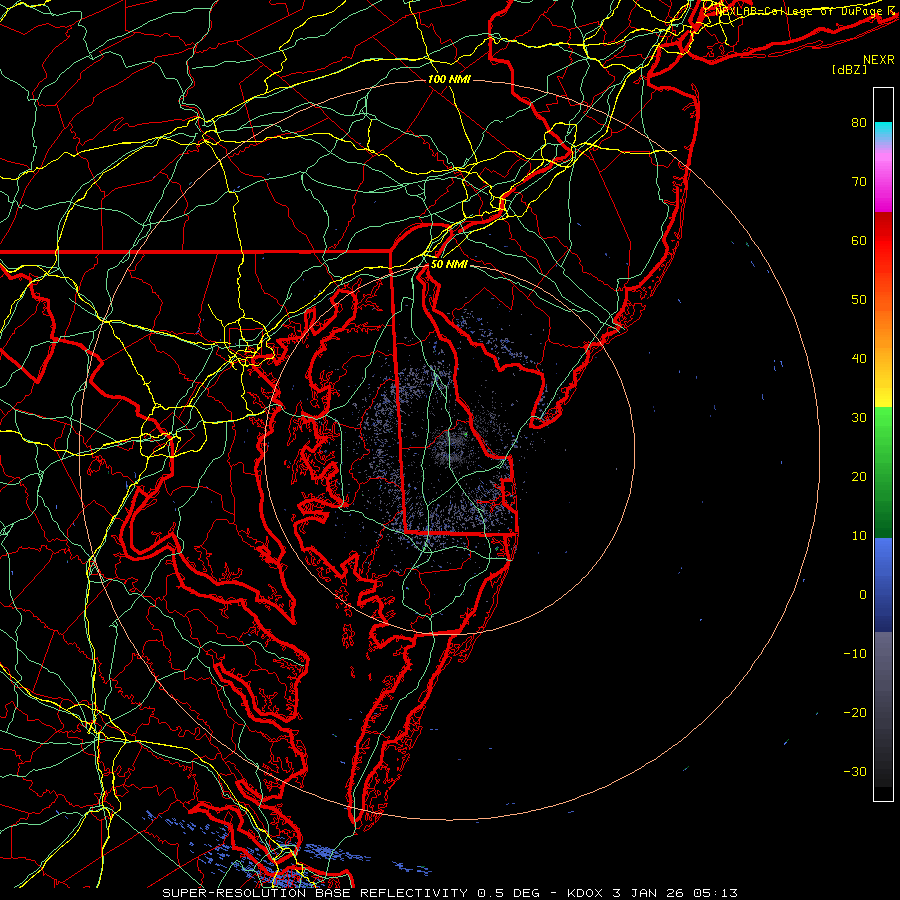This screenshot has width=900, height=900.
Task: Click the 0 value on the dBZ scale
Action: pos(863,595)
